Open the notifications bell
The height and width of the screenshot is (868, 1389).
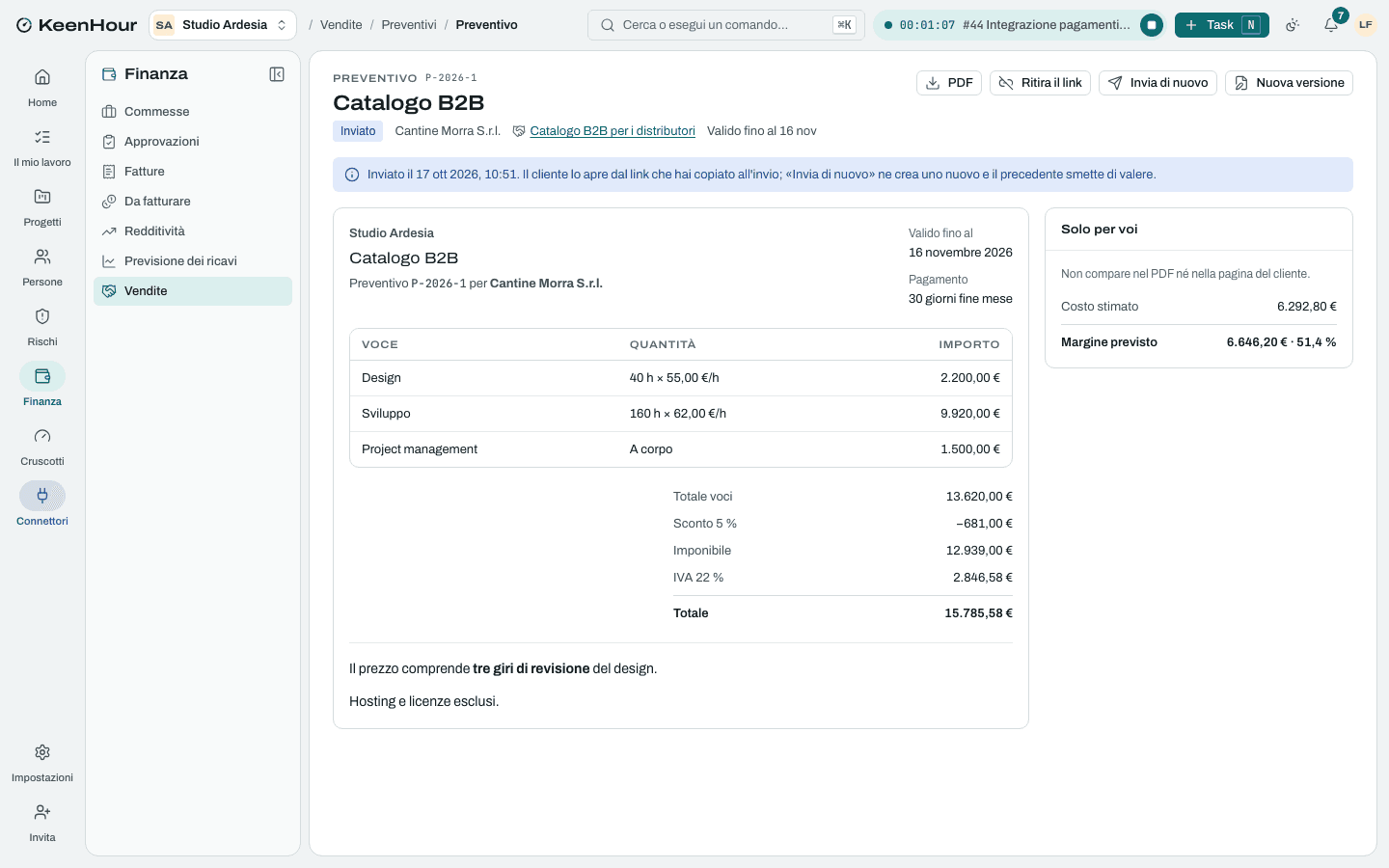pyautogui.click(x=1331, y=25)
